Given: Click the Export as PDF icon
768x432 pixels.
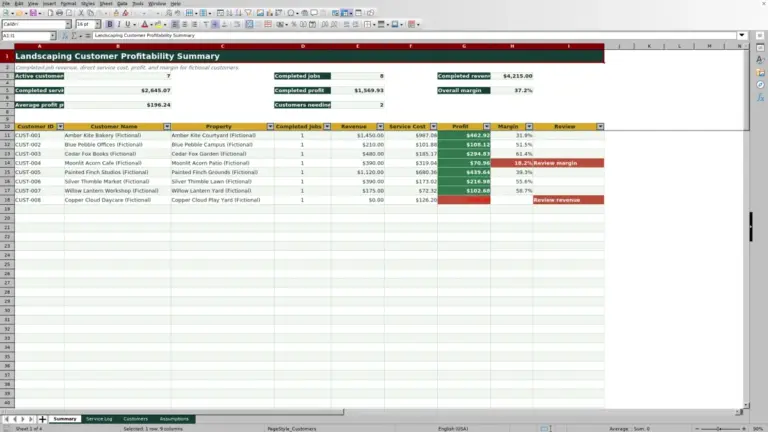Looking at the screenshot, I should (x=50, y=13).
